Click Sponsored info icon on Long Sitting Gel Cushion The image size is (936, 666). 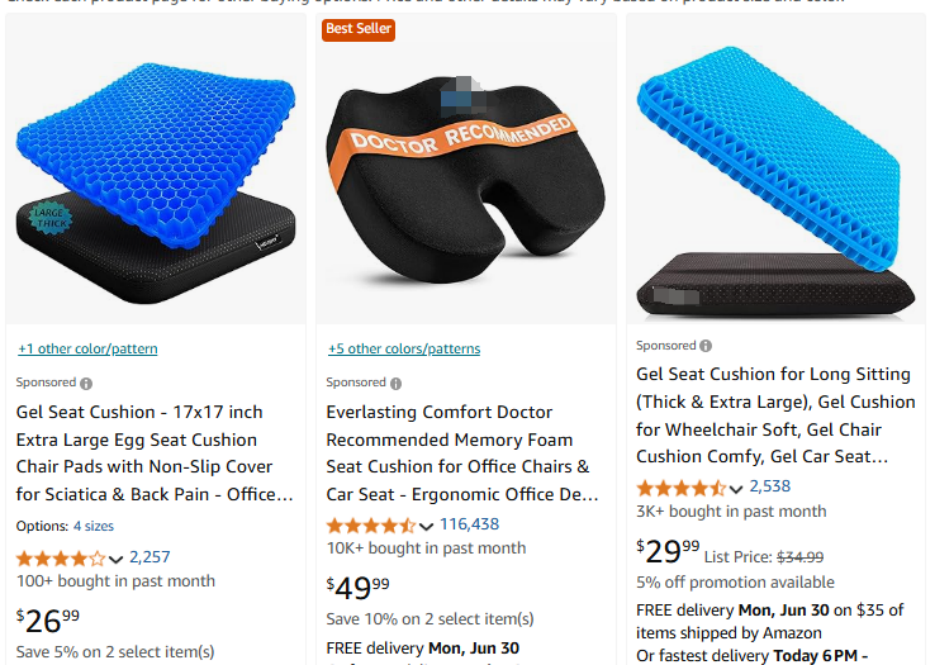tap(706, 346)
